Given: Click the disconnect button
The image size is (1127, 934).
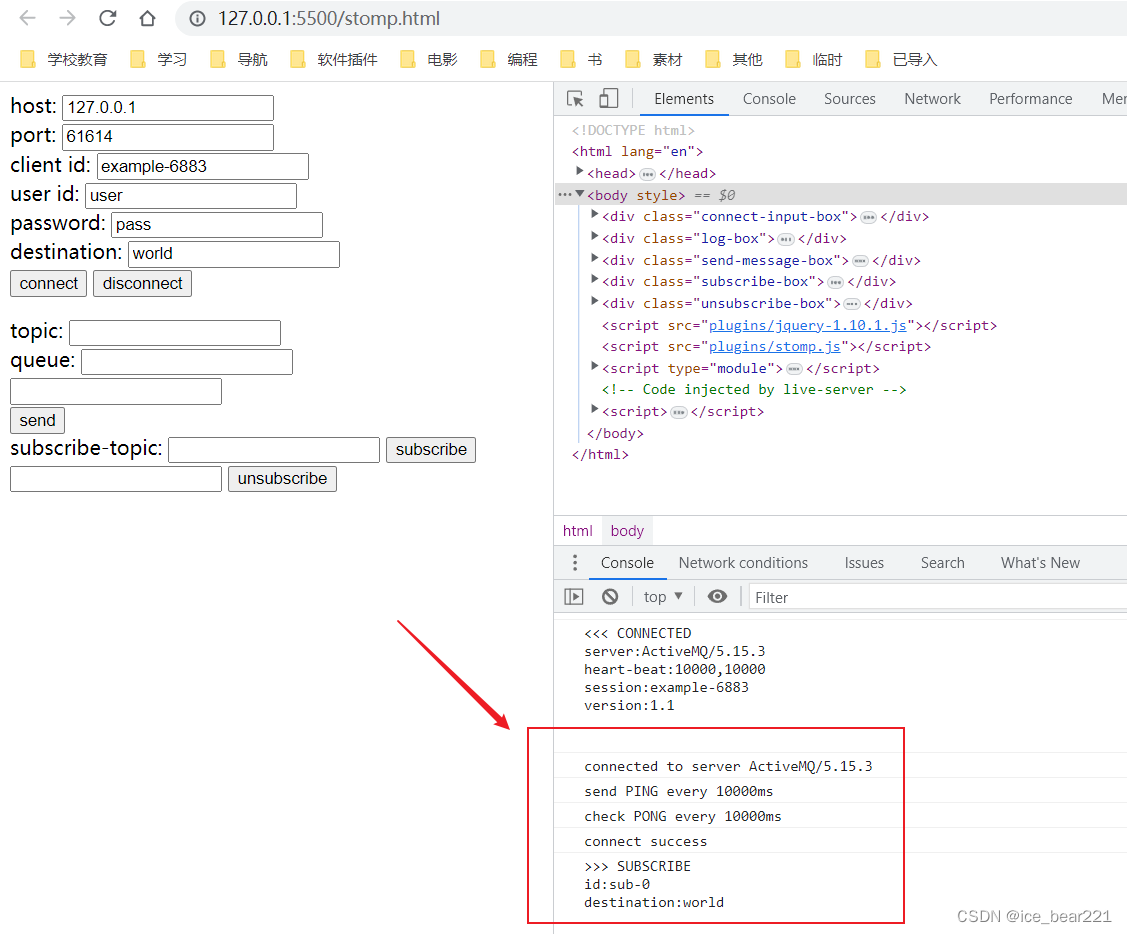Looking at the screenshot, I should coord(142,283).
